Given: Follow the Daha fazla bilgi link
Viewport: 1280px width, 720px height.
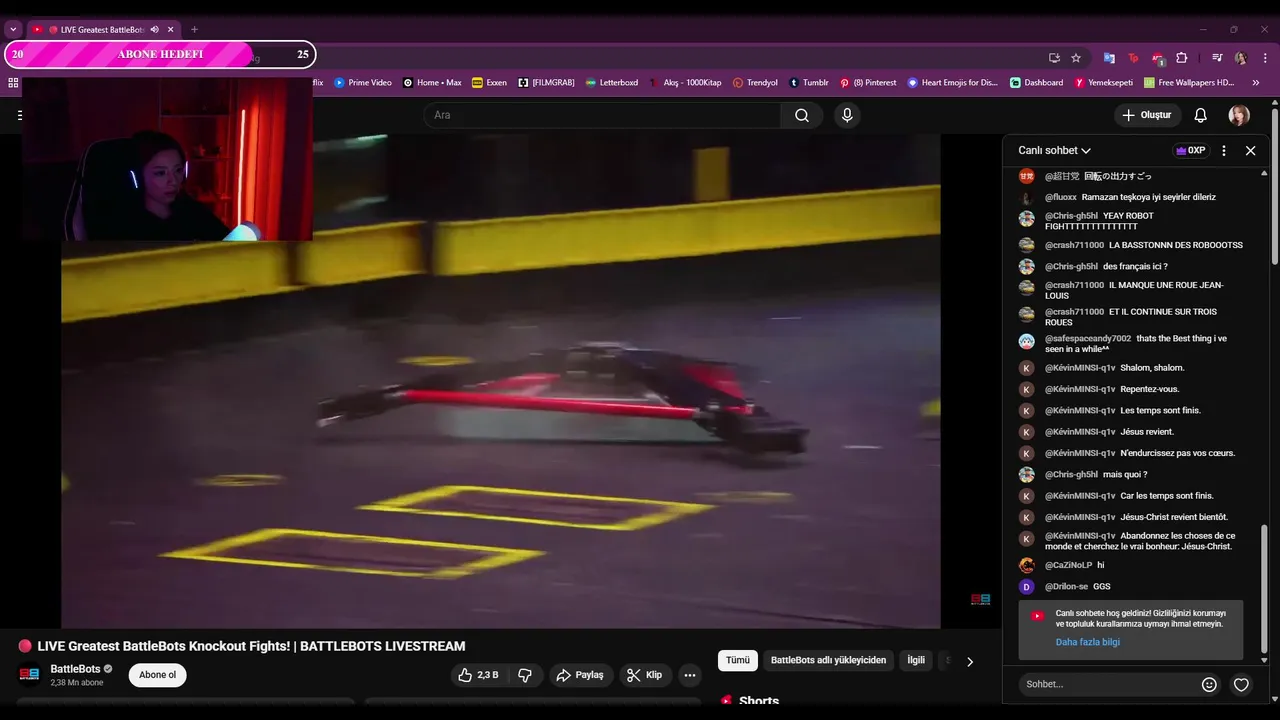Looking at the screenshot, I should point(1088,642).
